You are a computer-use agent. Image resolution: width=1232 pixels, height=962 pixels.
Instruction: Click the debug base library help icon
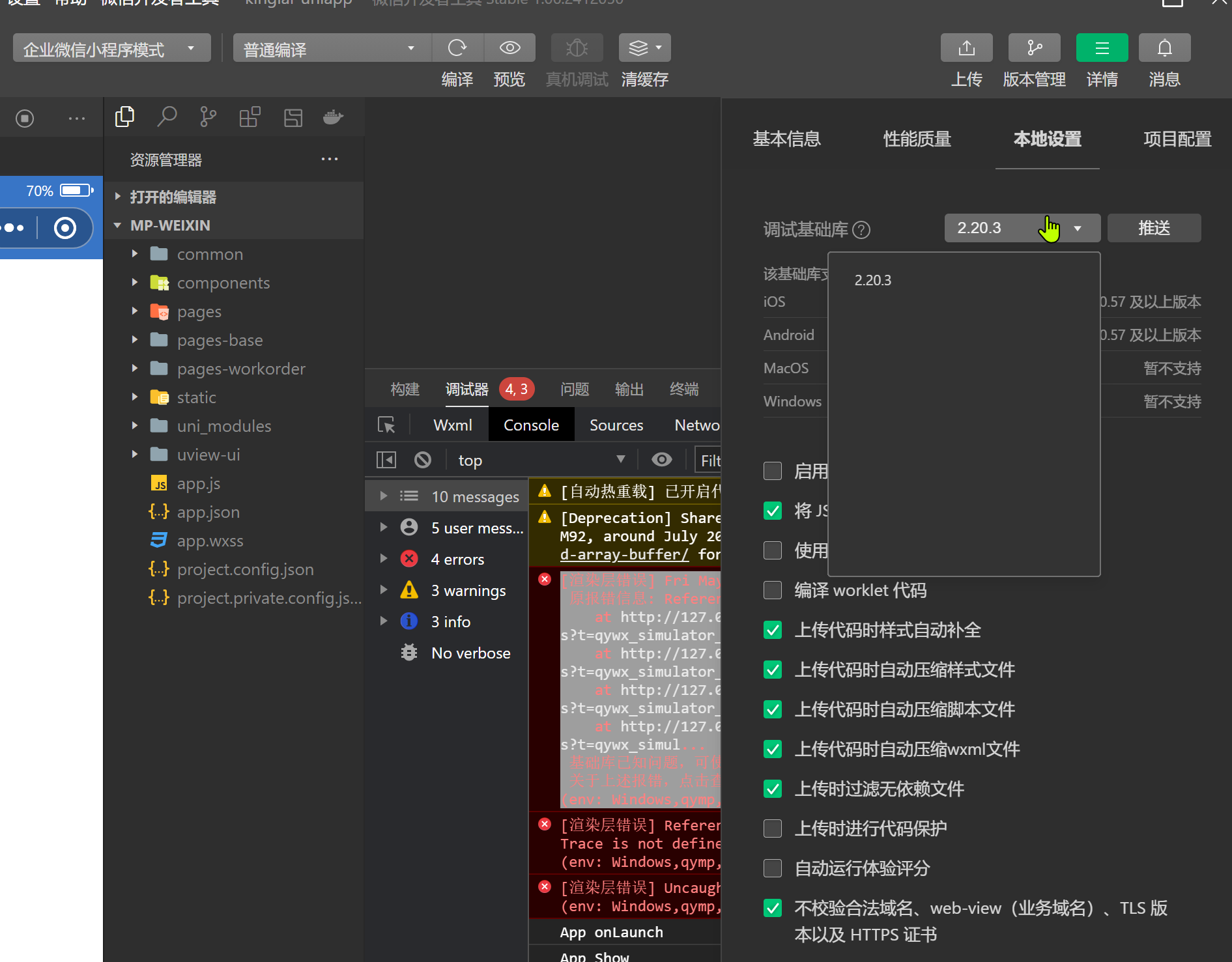(x=861, y=230)
